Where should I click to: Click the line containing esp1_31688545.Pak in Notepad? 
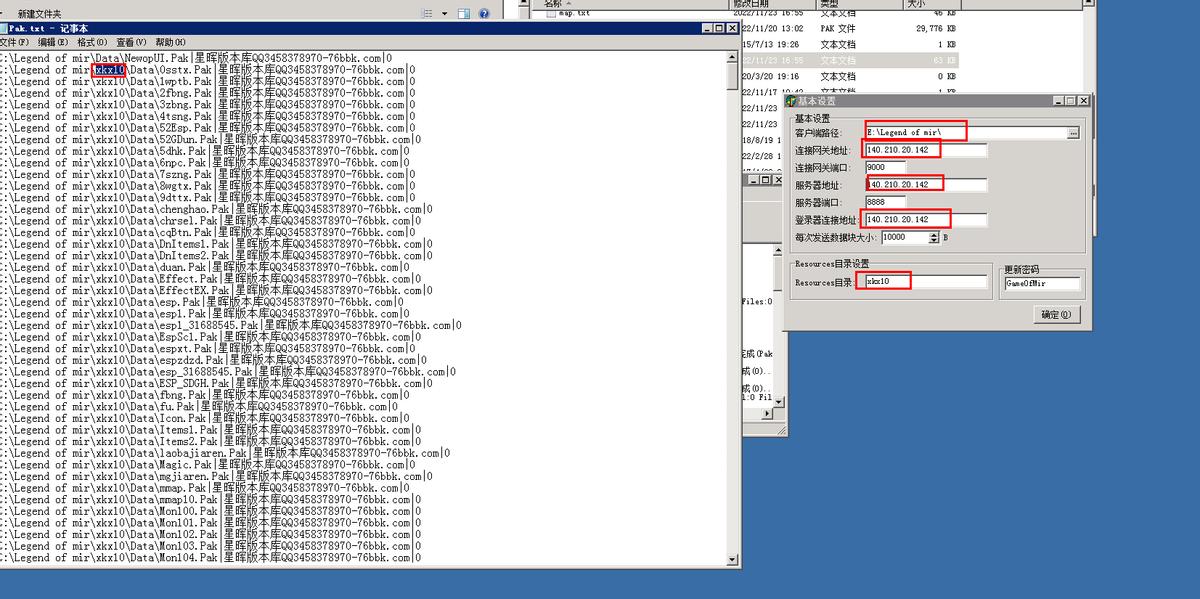point(232,325)
